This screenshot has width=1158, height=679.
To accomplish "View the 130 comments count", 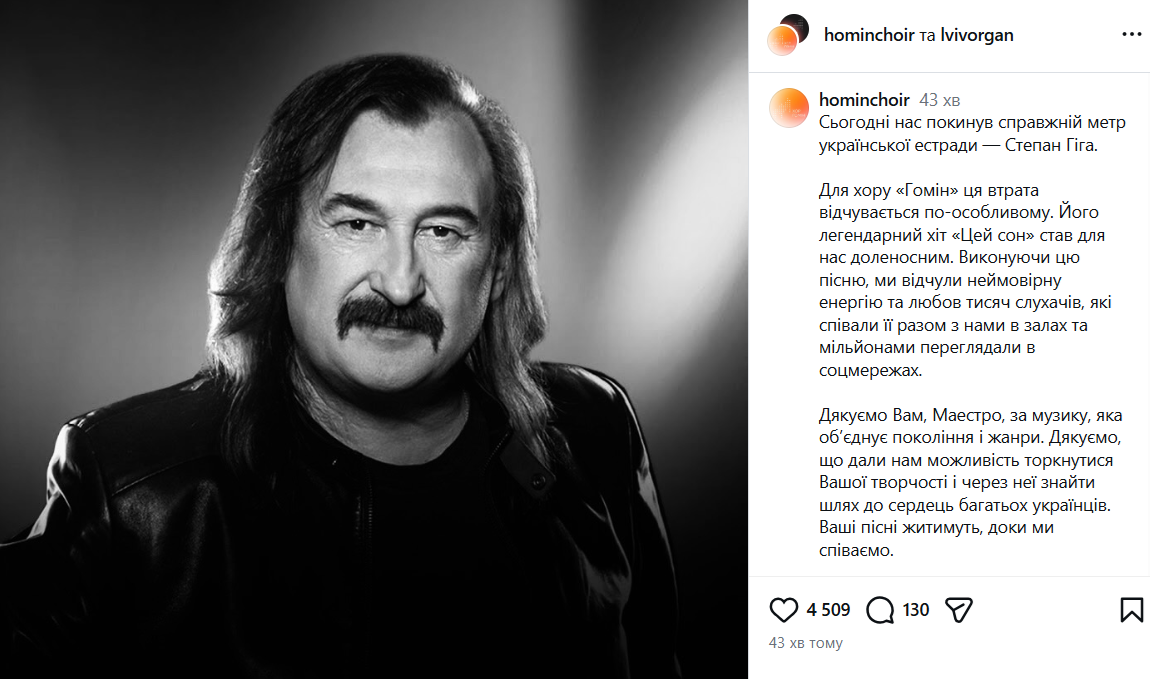I will click(915, 610).
